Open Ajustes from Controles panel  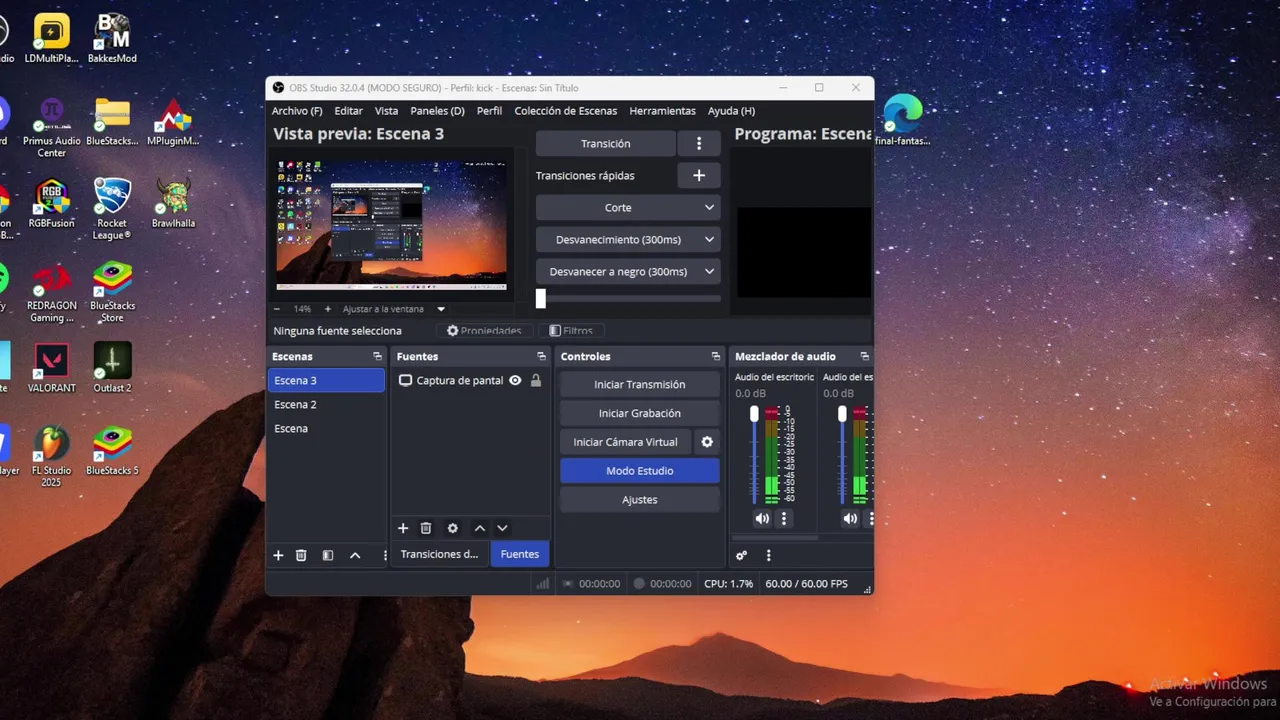tap(640, 500)
